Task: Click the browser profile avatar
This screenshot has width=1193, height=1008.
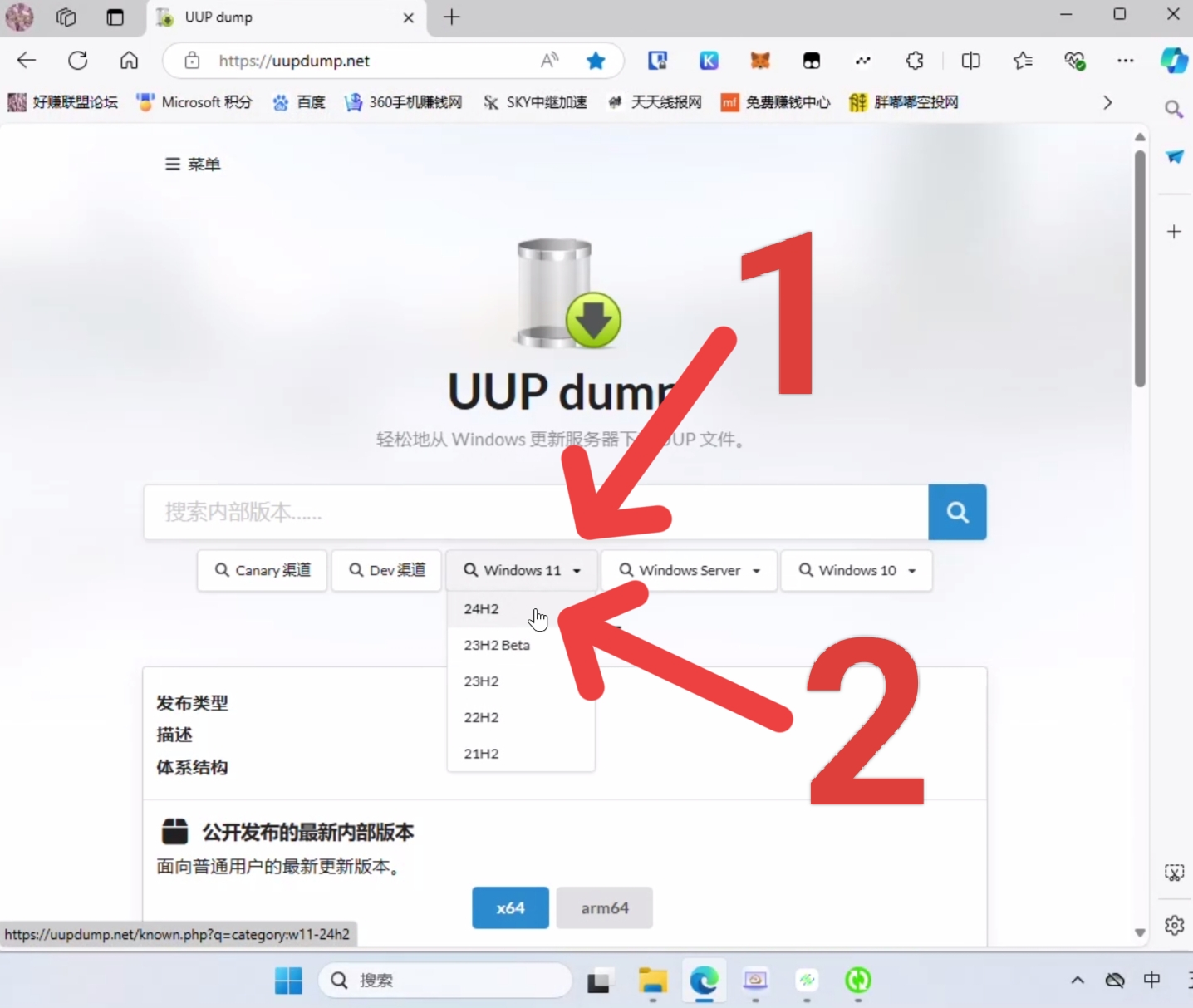Action: coord(20,17)
